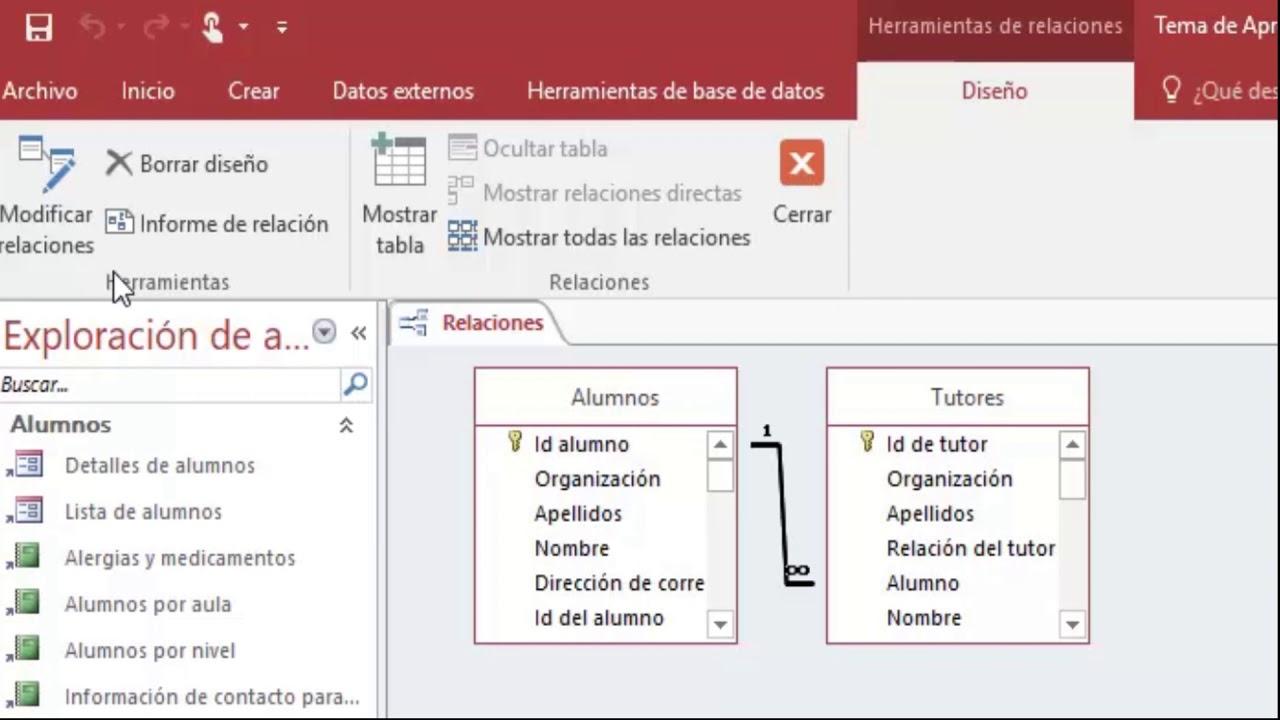The image size is (1280, 720).
Task: Click the Mostrar relaciones directas icon
Action: pyautogui.click(x=461, y=192)
